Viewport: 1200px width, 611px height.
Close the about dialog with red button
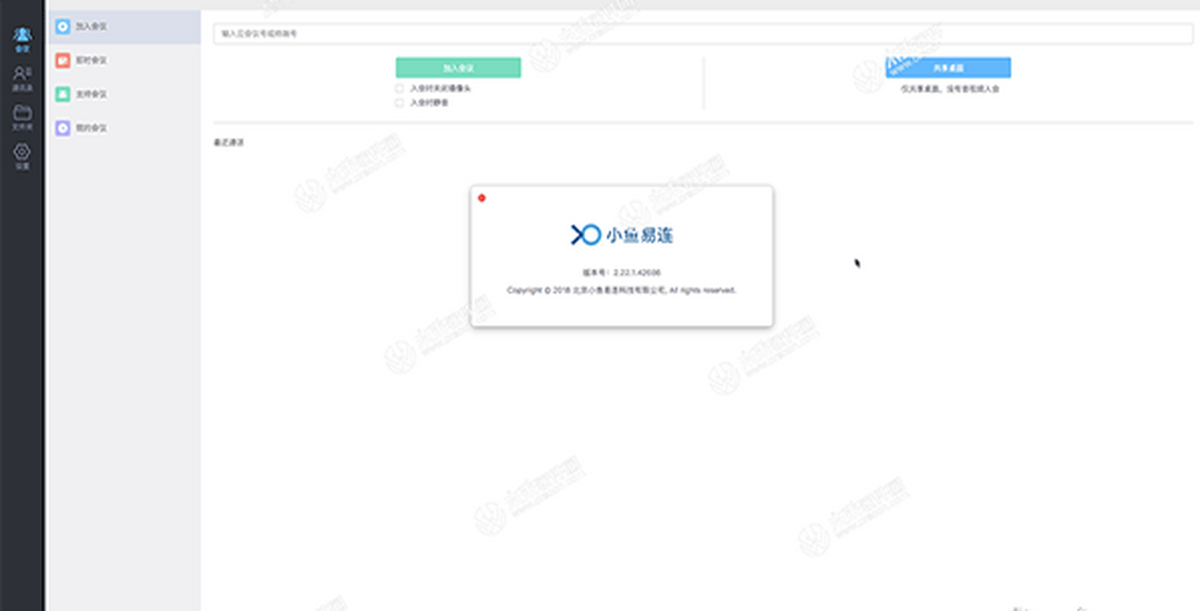(482, 198)
